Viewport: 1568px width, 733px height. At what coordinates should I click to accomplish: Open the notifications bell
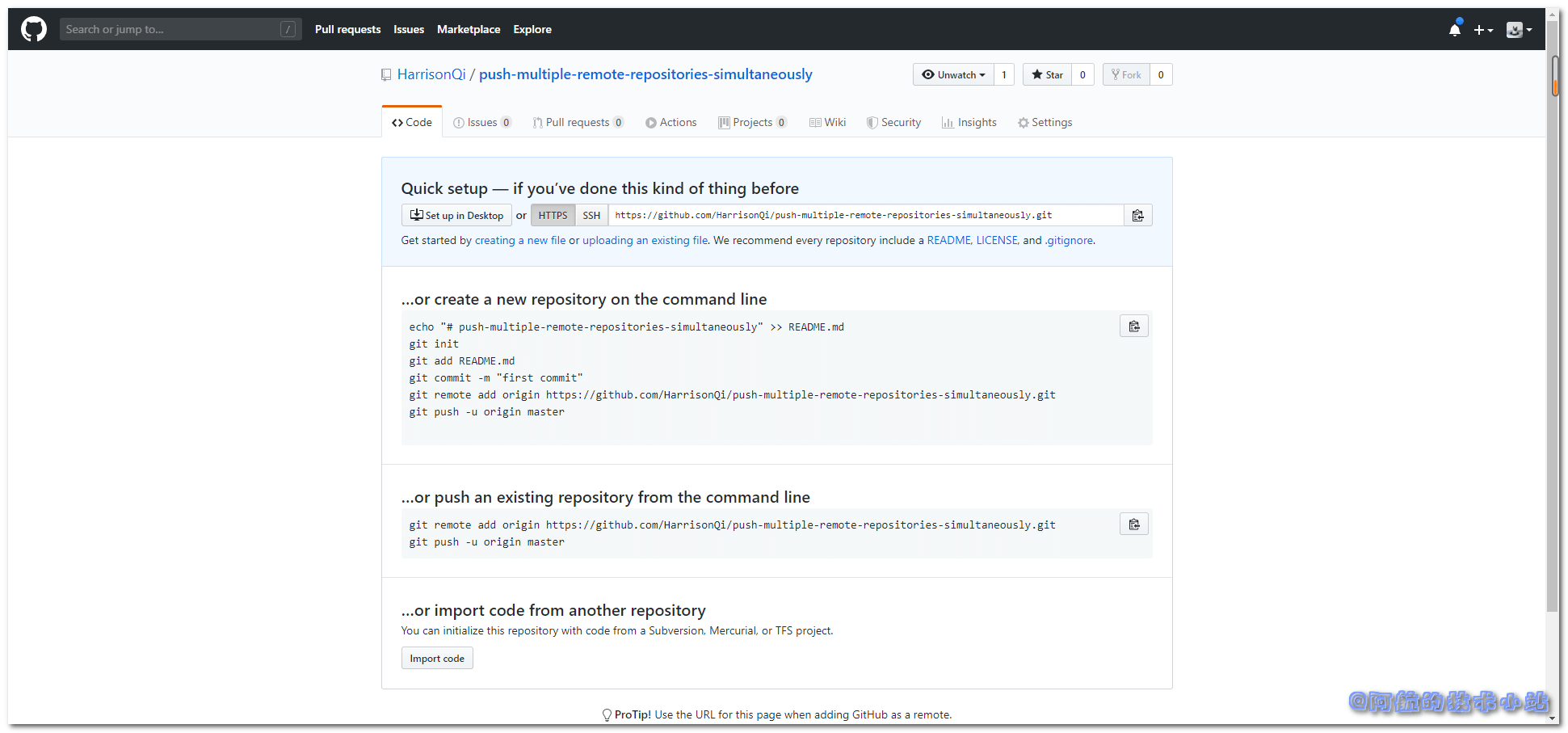(x=1454, y=30)
